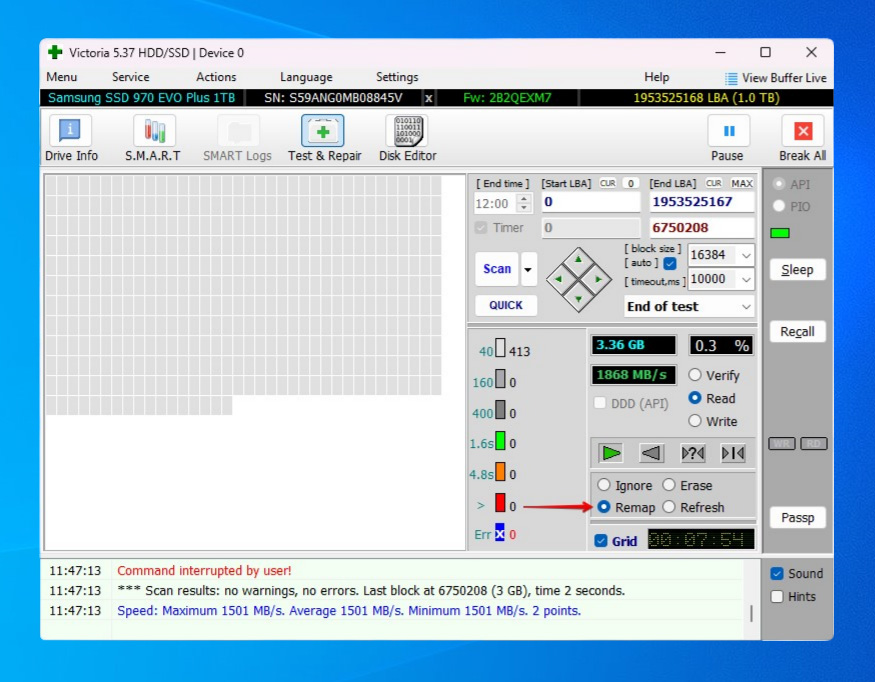Open the End of test dropdown
Viewport: 875px width, 682px height.
click(x=746, y=306)
